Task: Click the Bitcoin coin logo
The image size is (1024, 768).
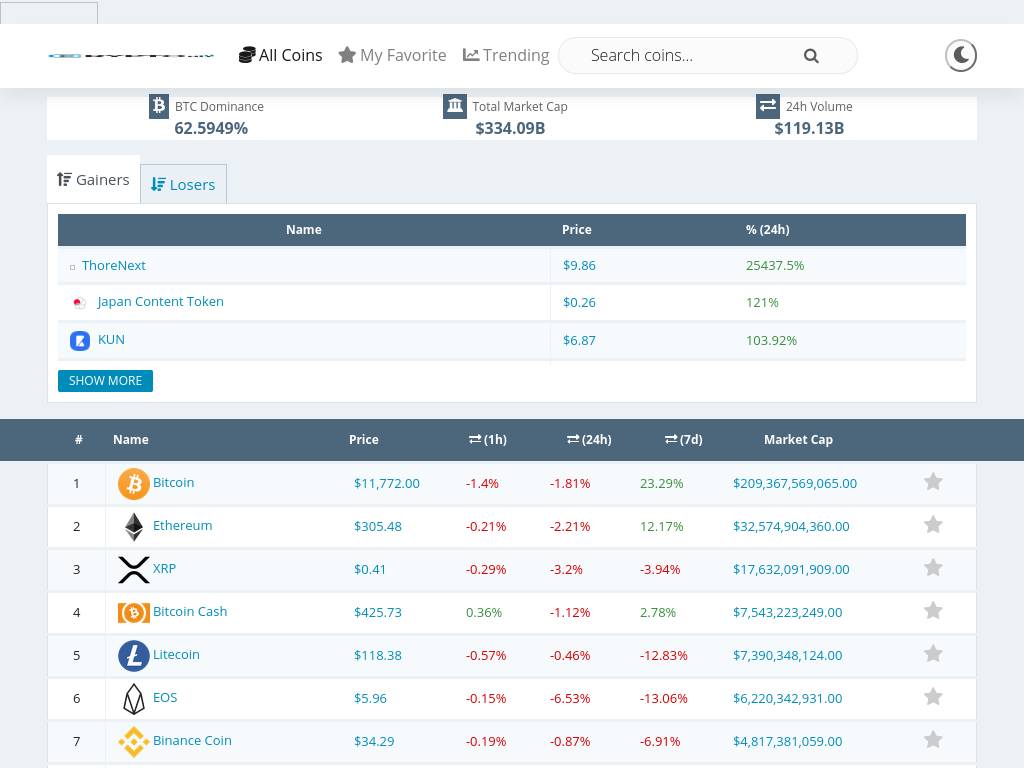Action: (133, 484)
